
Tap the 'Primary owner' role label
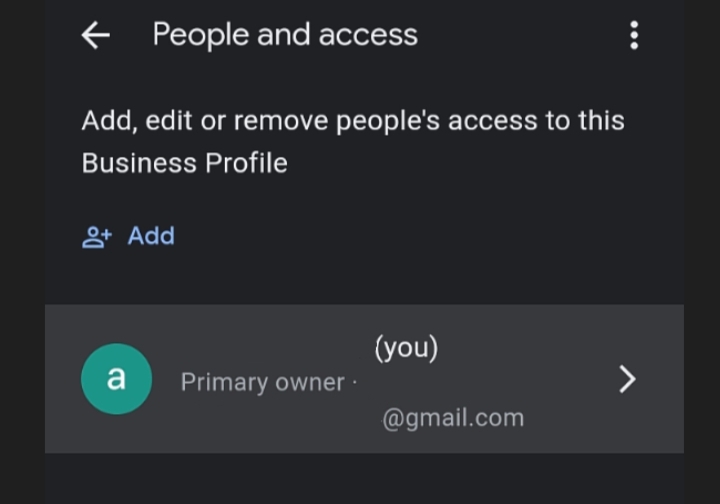click(x=263, y=382)
